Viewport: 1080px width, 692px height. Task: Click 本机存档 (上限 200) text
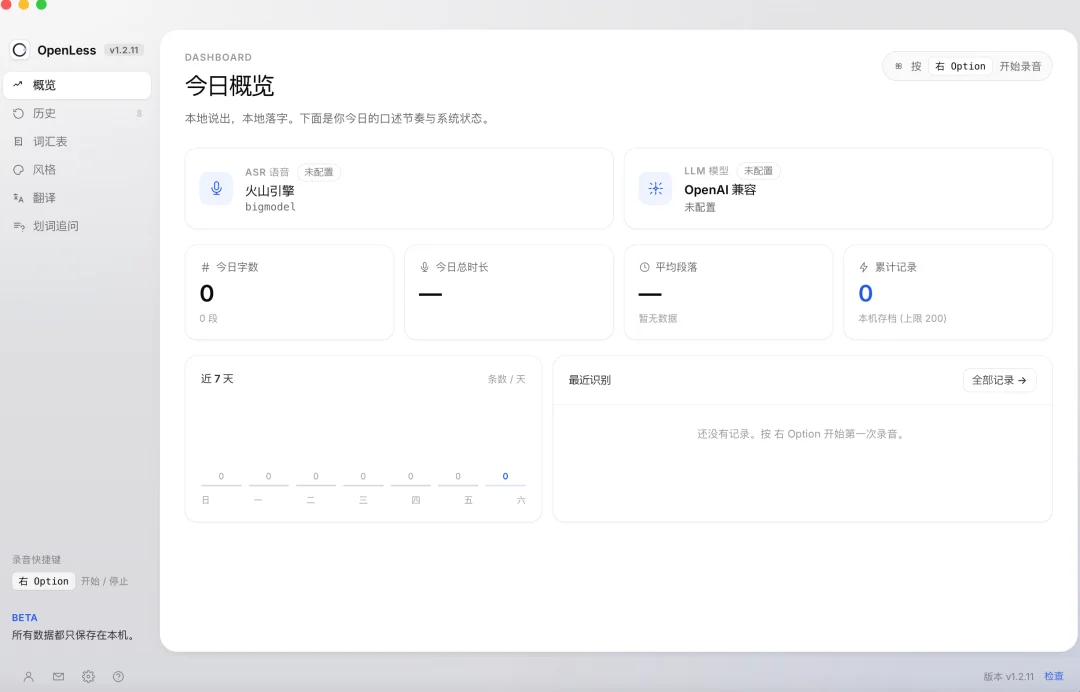pyautogui.click(x=902, y=318)
